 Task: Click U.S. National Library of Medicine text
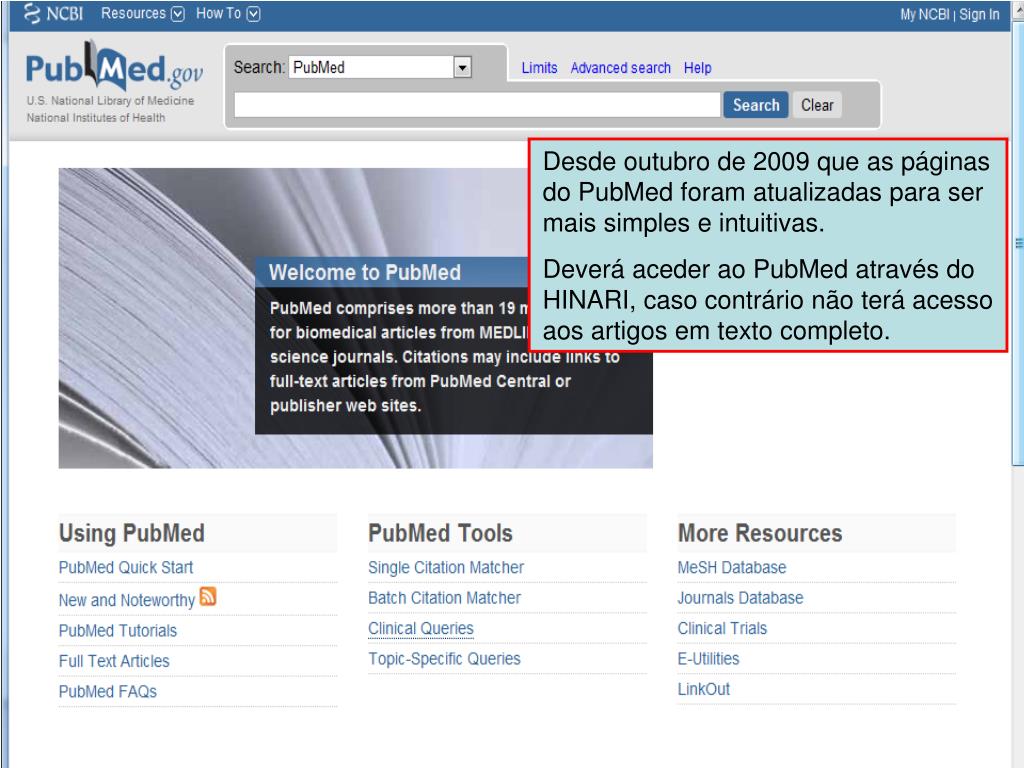coord(110,101)
